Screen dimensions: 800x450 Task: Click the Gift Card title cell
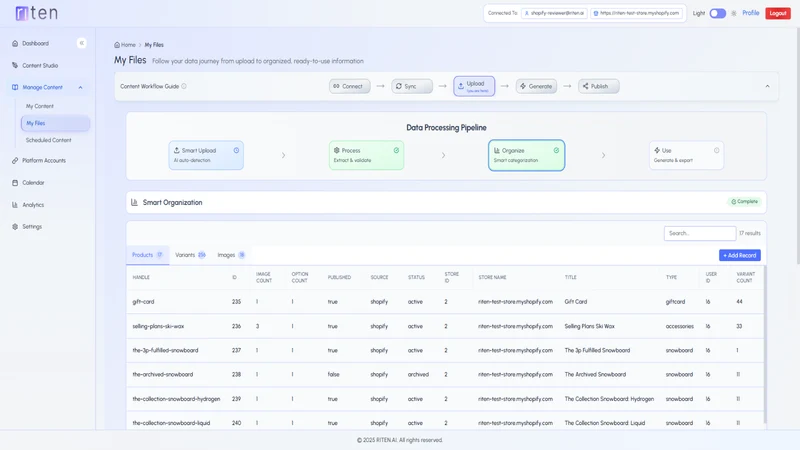576,302
